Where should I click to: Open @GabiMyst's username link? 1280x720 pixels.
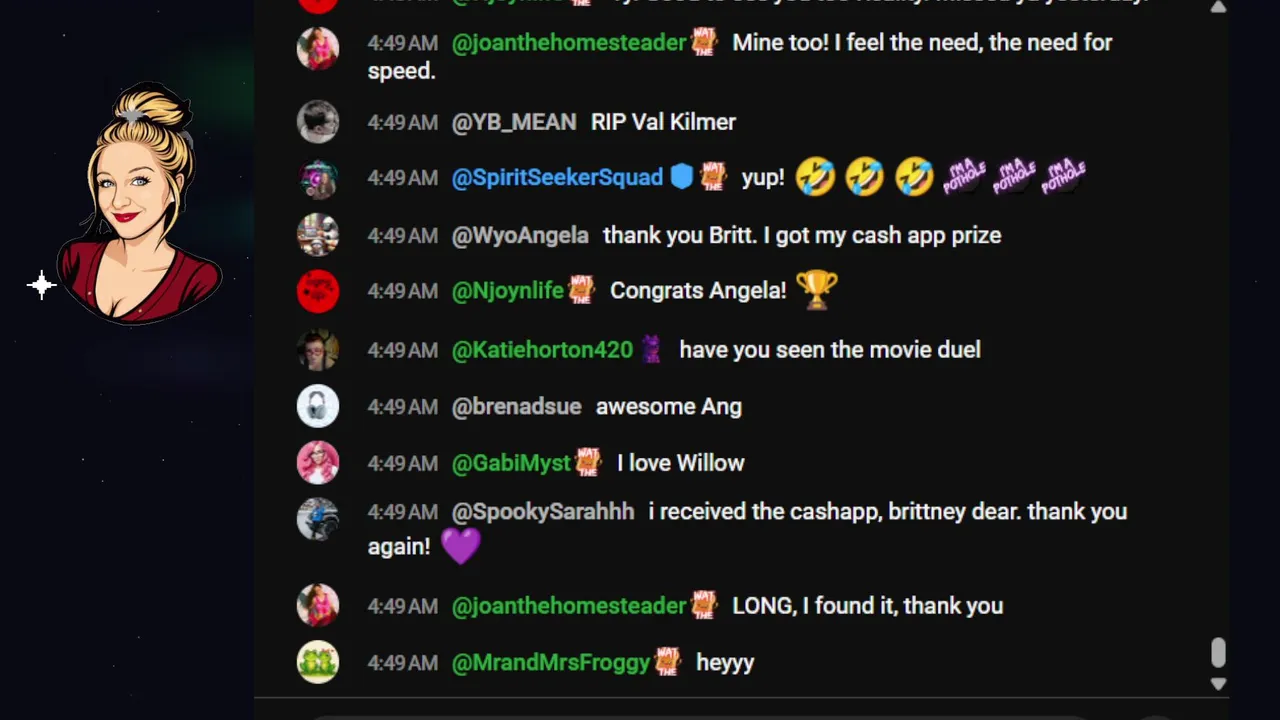tap(511, 463)
